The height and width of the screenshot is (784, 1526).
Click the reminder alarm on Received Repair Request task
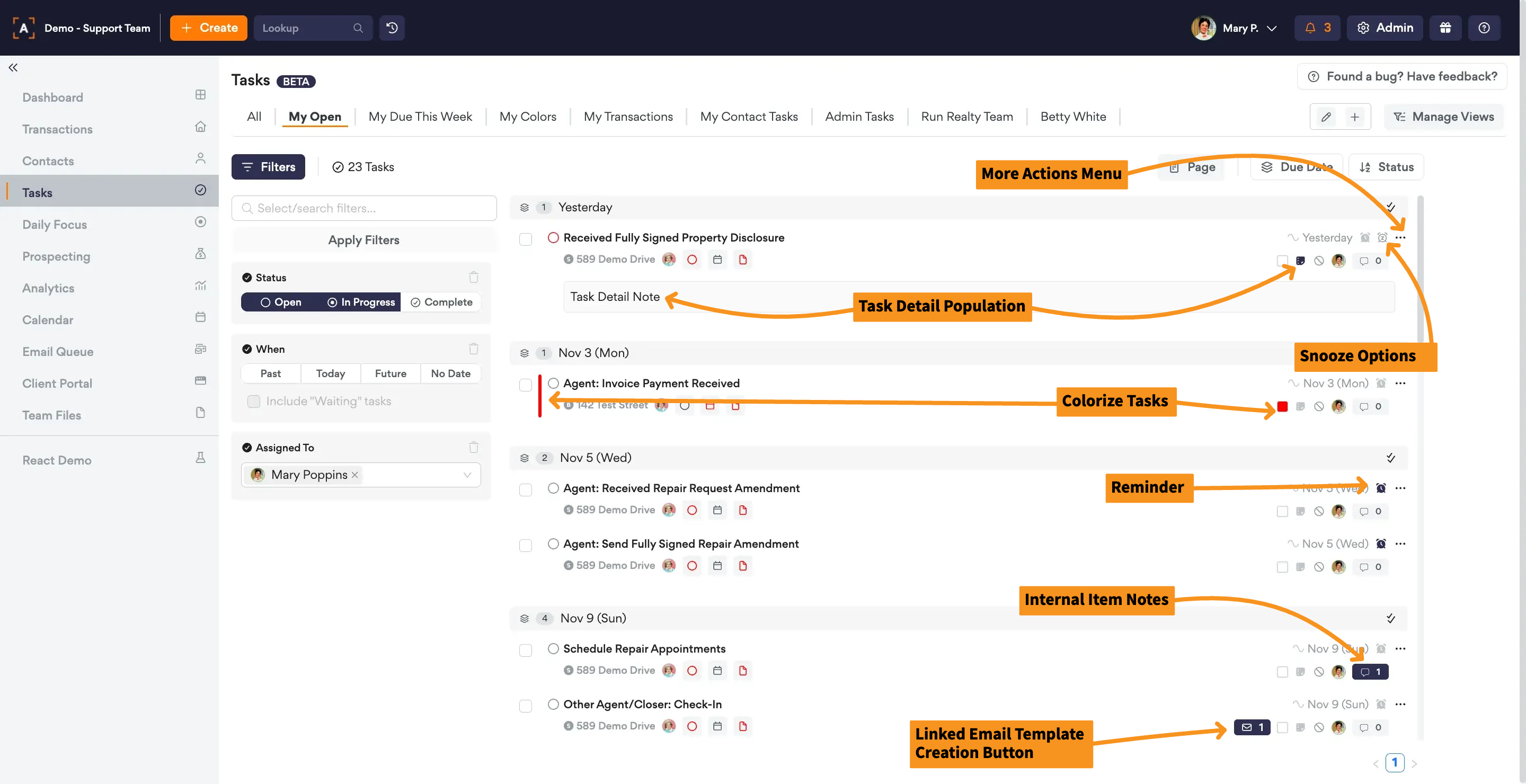tap(1381, 488)
